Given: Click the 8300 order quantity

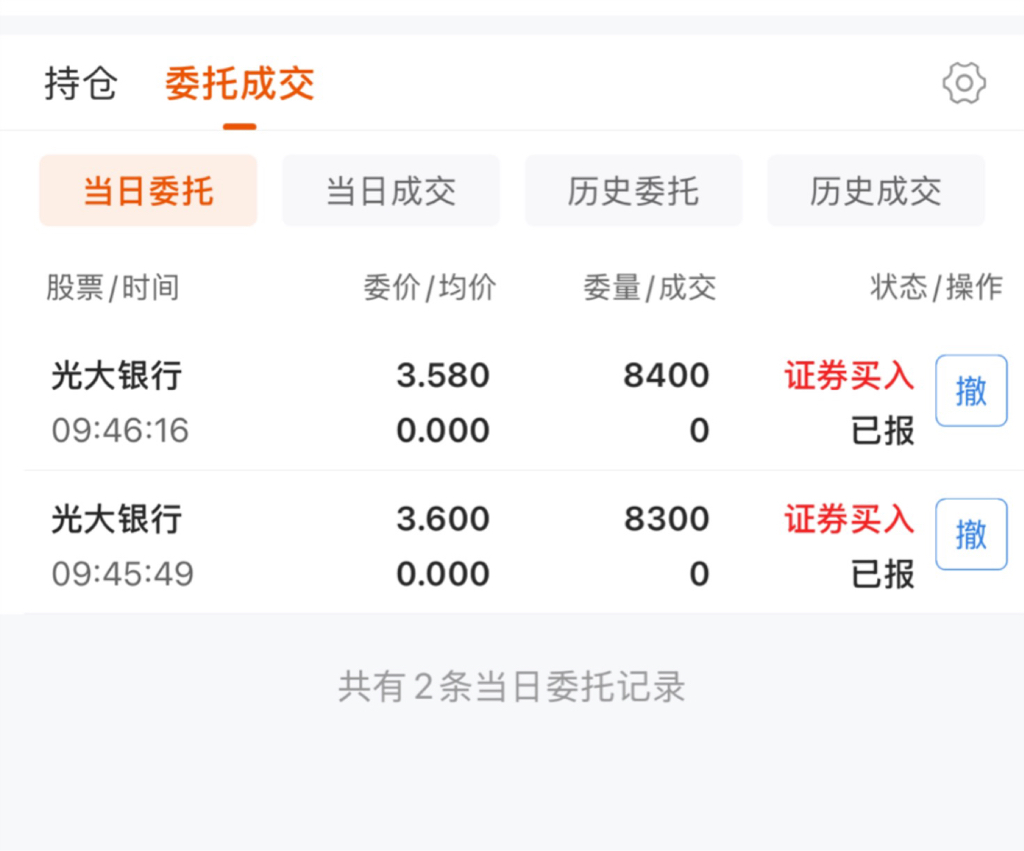Looking at the screenshot, I should tap(666, 519).
